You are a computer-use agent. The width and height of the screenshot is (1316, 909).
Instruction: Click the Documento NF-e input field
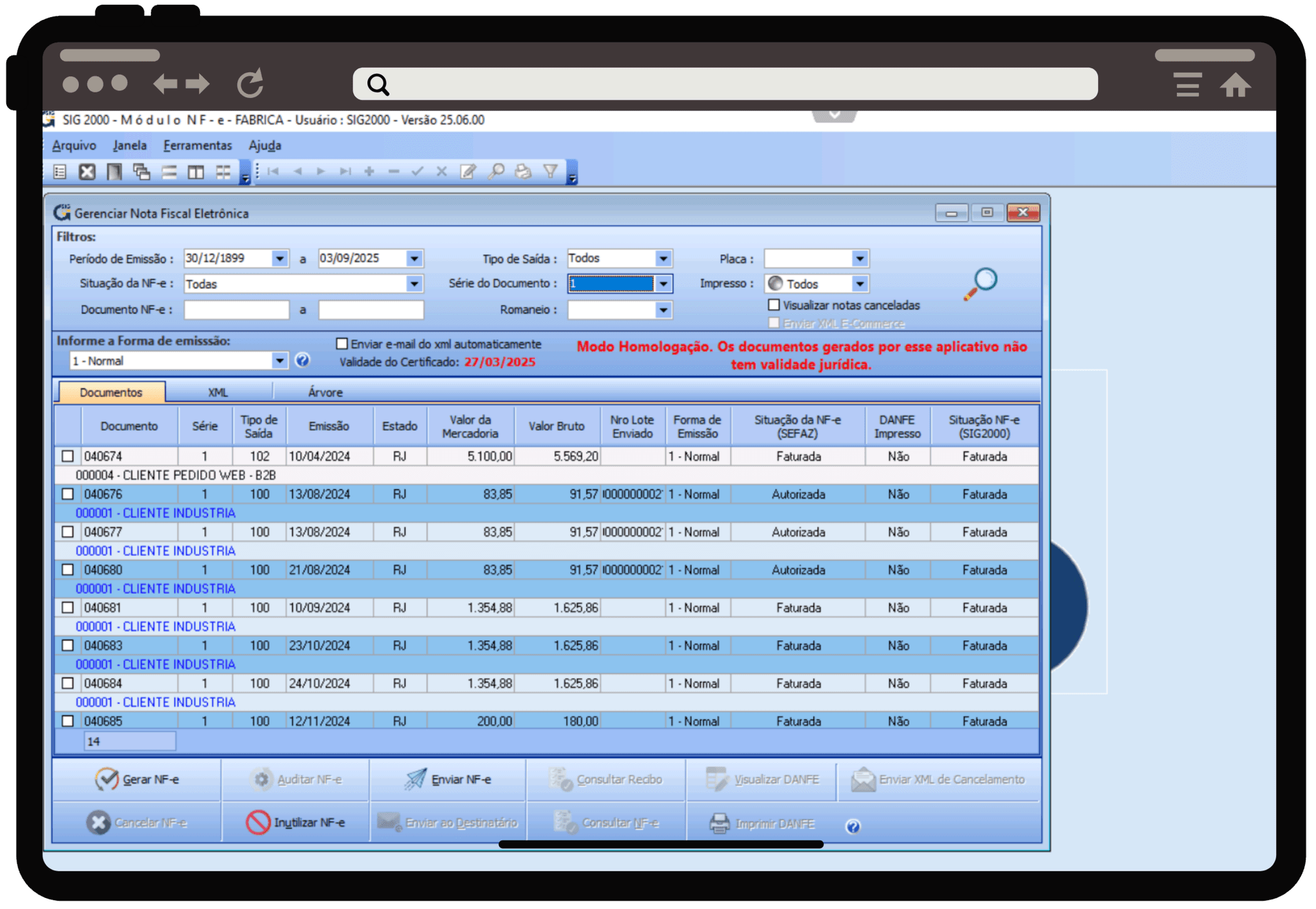236,309
